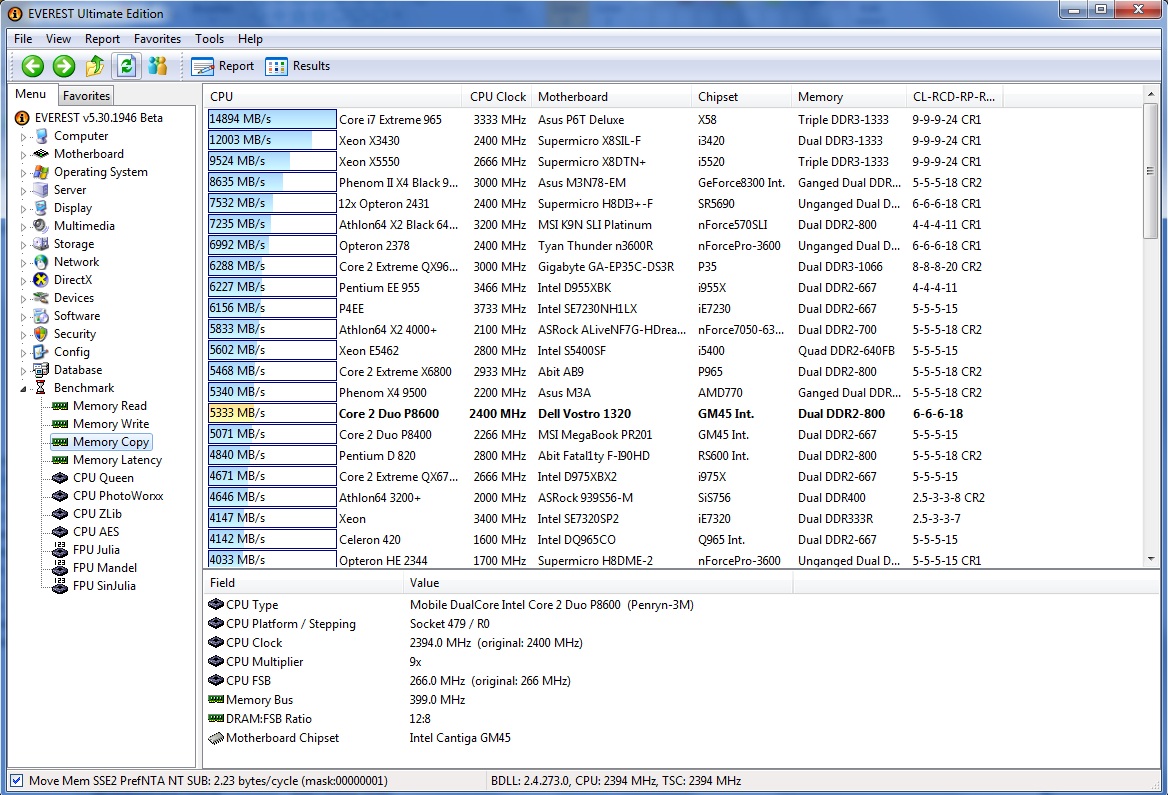1168x795 pixels.
Task: Select the Dell Vostro 1320 row
Action: click(605, 414)
